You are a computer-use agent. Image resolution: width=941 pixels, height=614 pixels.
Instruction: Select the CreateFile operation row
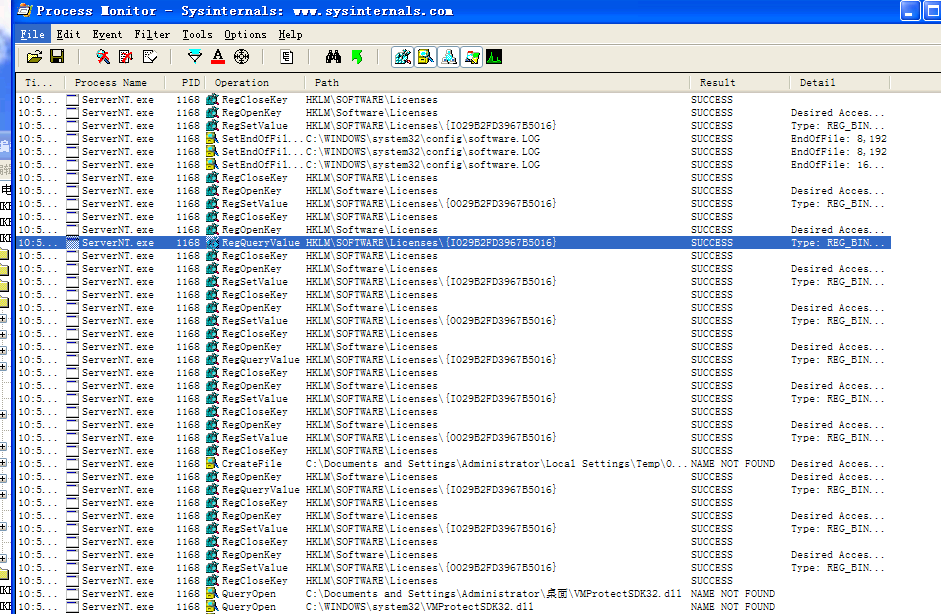(453, 463)
